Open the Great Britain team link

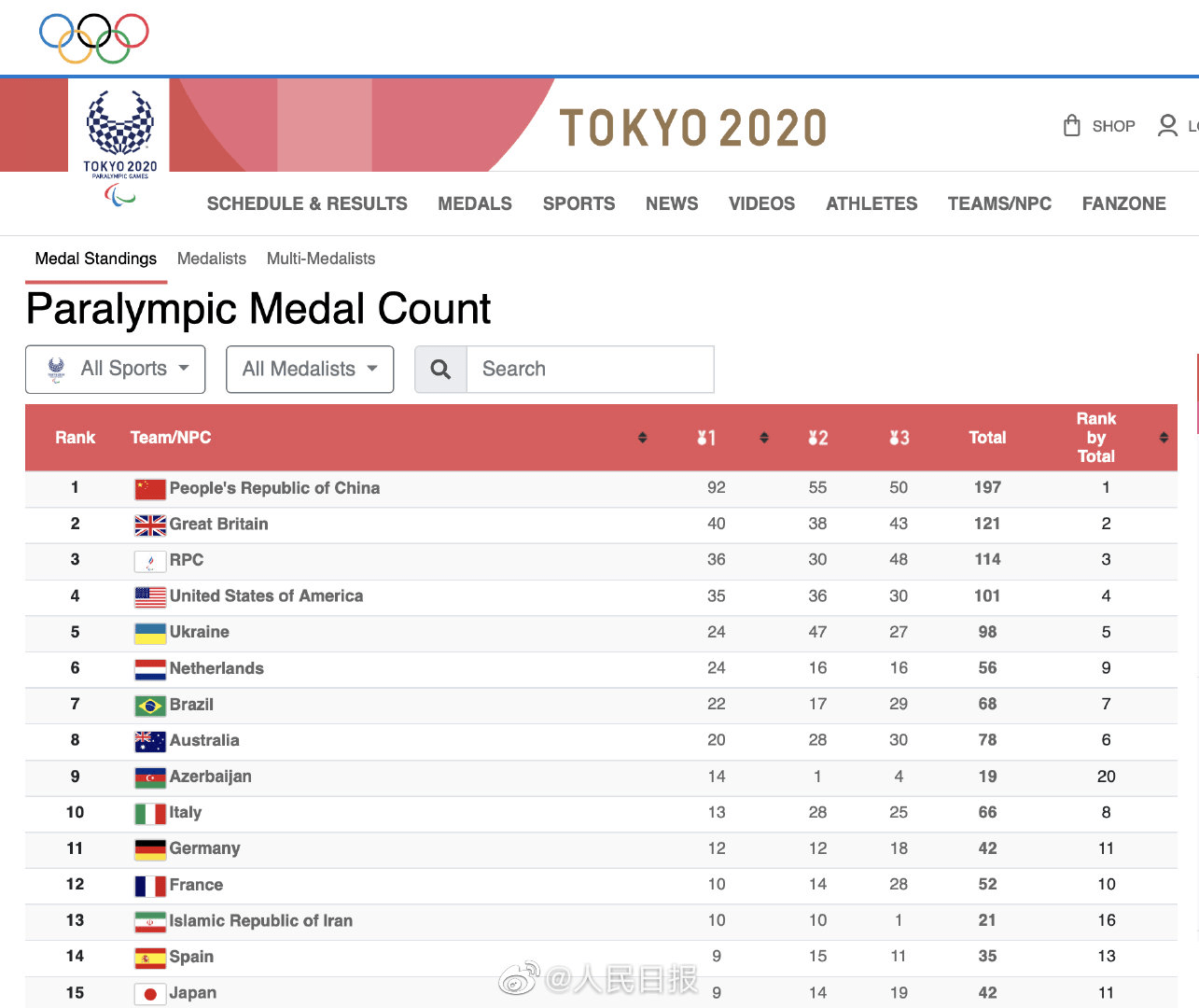[x=218, y=525]
